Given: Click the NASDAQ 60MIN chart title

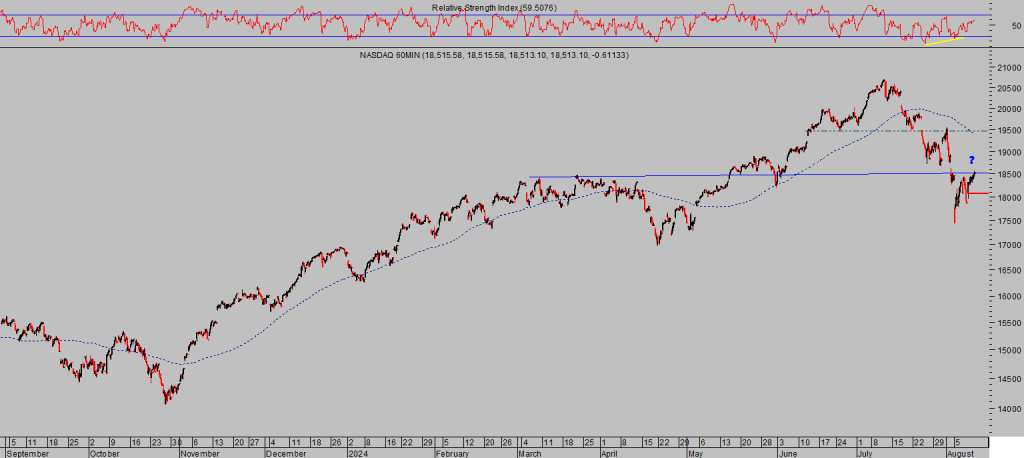Looking at the screenshot, I should pyautogui.click(x=494, y=56).
